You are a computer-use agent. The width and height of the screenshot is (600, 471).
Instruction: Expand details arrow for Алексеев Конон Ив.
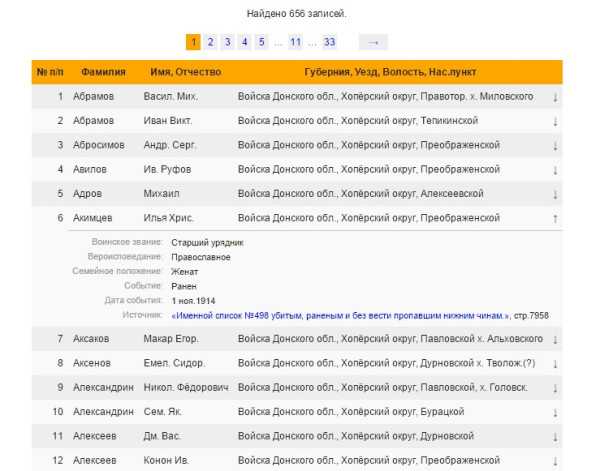point(555,461)
